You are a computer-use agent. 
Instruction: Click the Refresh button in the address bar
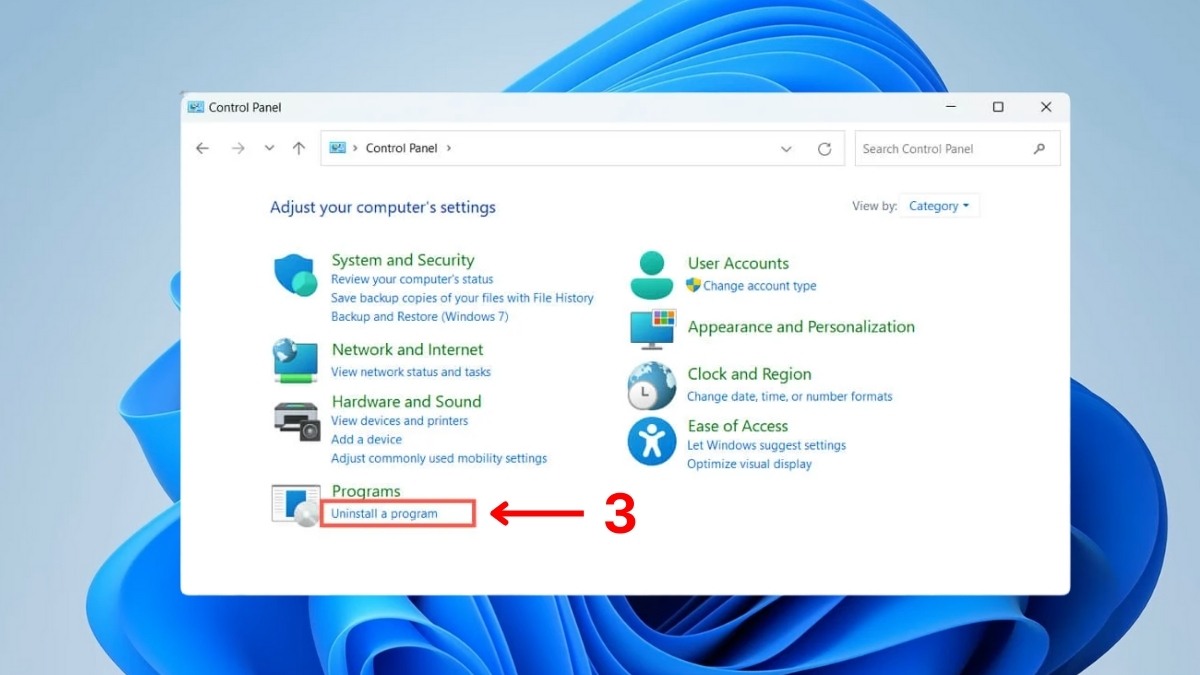pyautogui.click(x=825, y=148)
